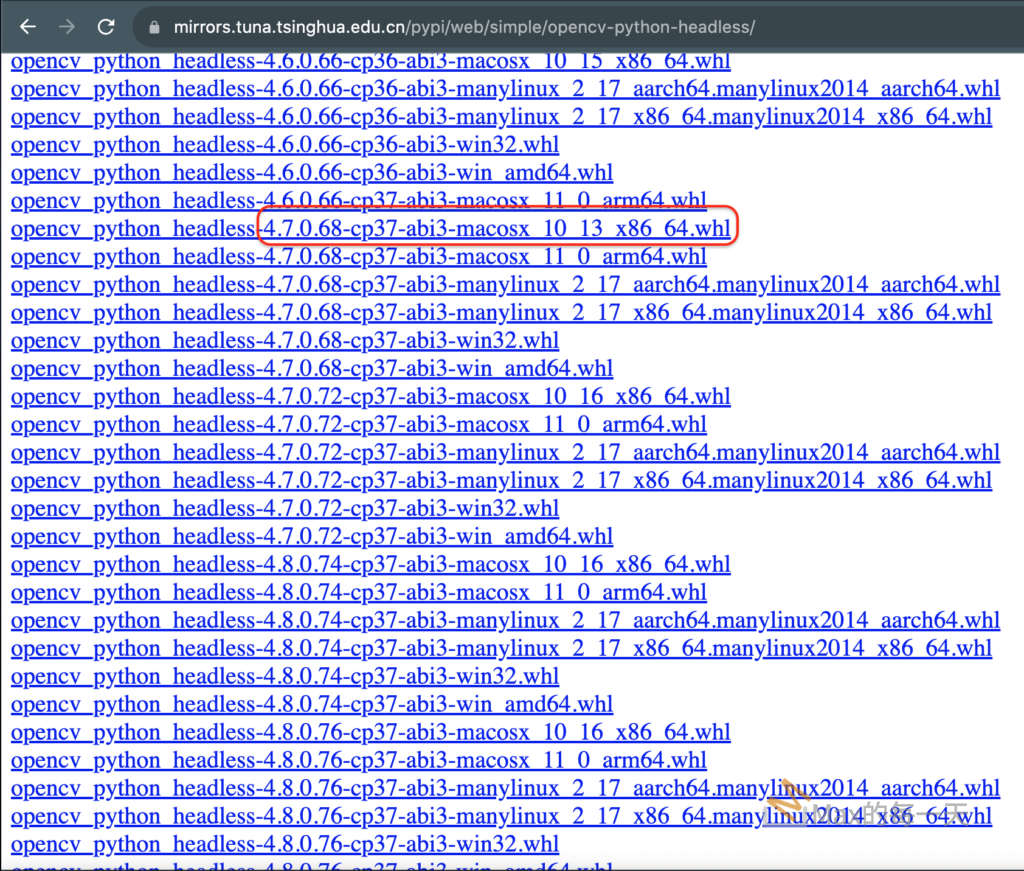Open 4.6.0.66-cp36 win_amd64 wheel link

tap(312, 173)
